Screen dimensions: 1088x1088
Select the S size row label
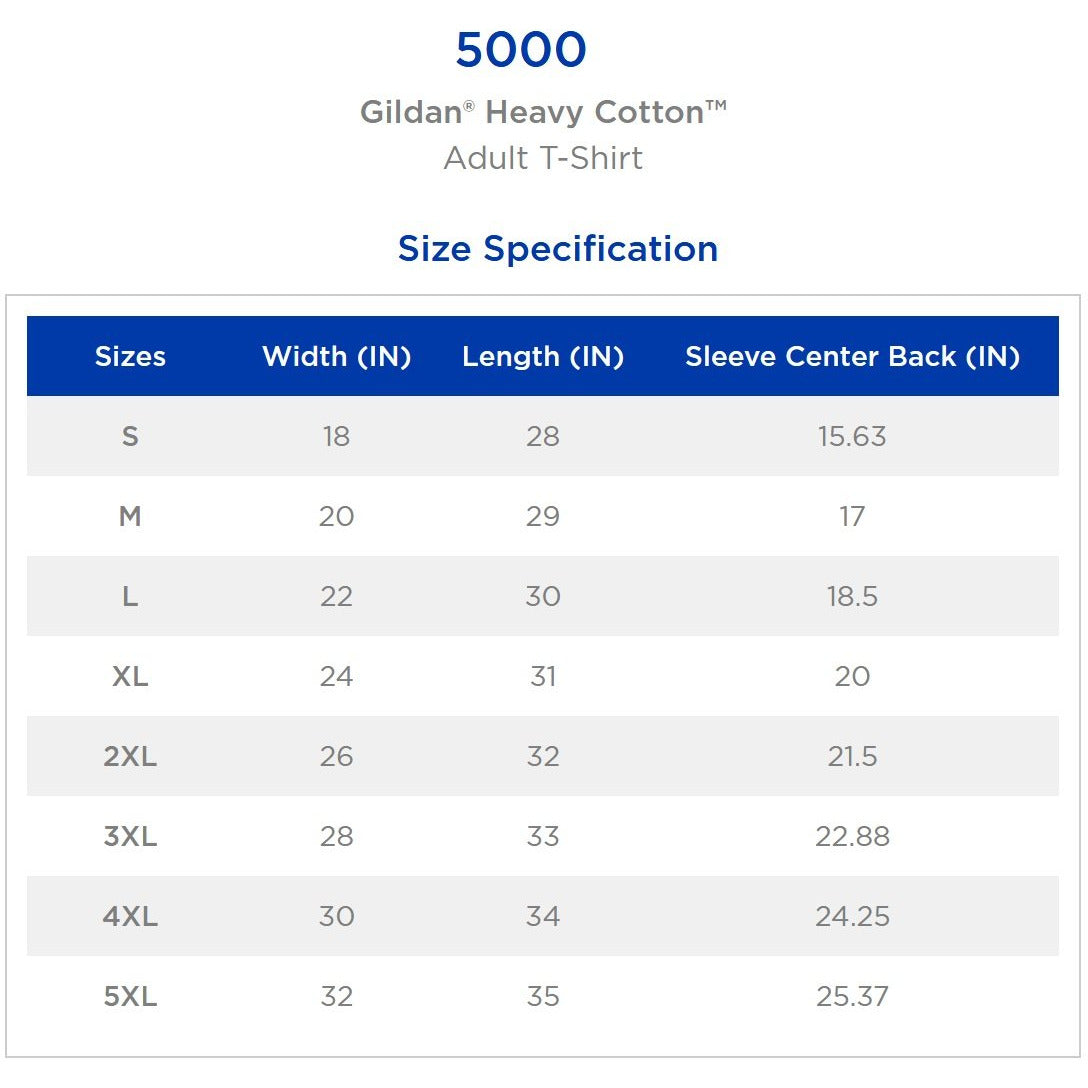130,437
